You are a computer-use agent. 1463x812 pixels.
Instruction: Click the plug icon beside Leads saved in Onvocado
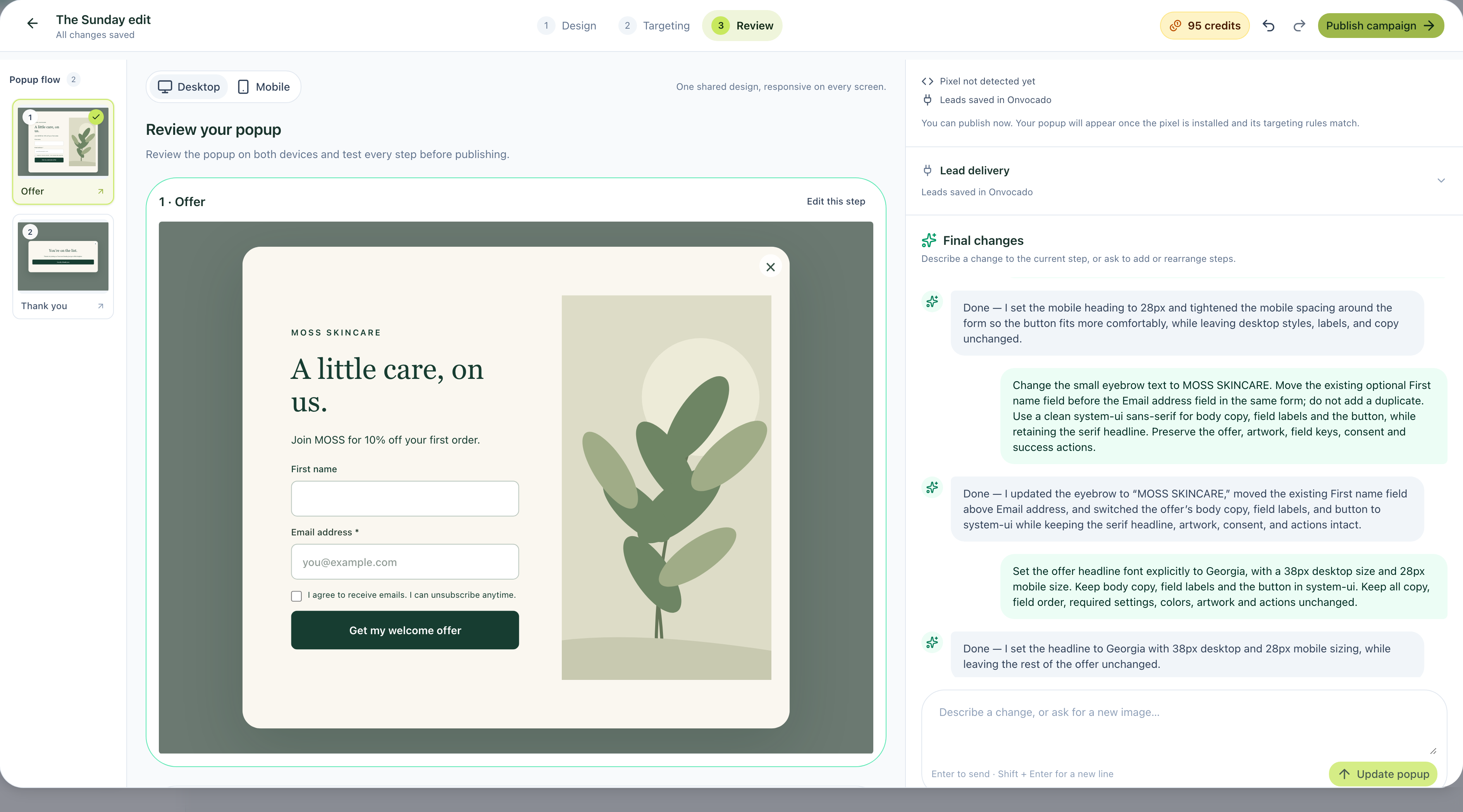tap(928, 100)
